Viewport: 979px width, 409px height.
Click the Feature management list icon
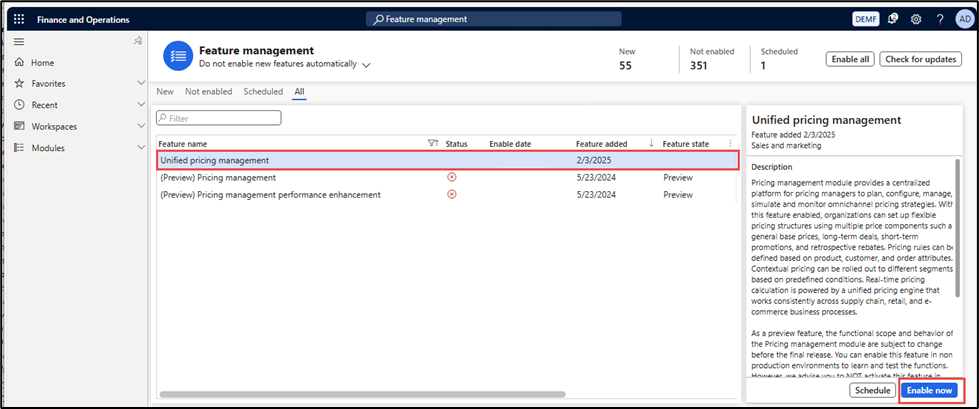click(x=177, y=56)
